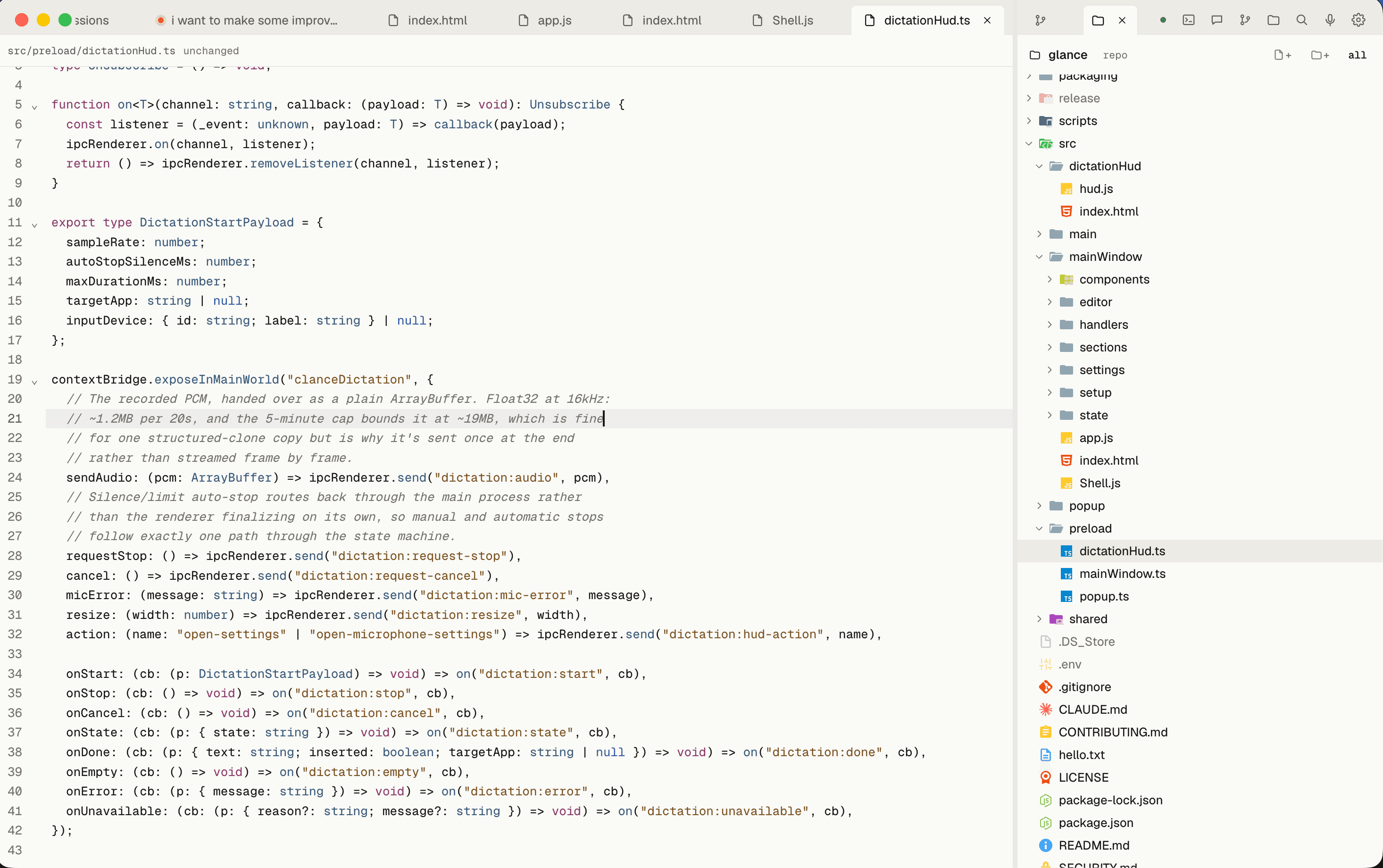Image resolution: width=1383 pixels, height=868 pixels.
Task: Collapse the dictationHud folder
Action: pyautogui.click(x=1039, y=166)
